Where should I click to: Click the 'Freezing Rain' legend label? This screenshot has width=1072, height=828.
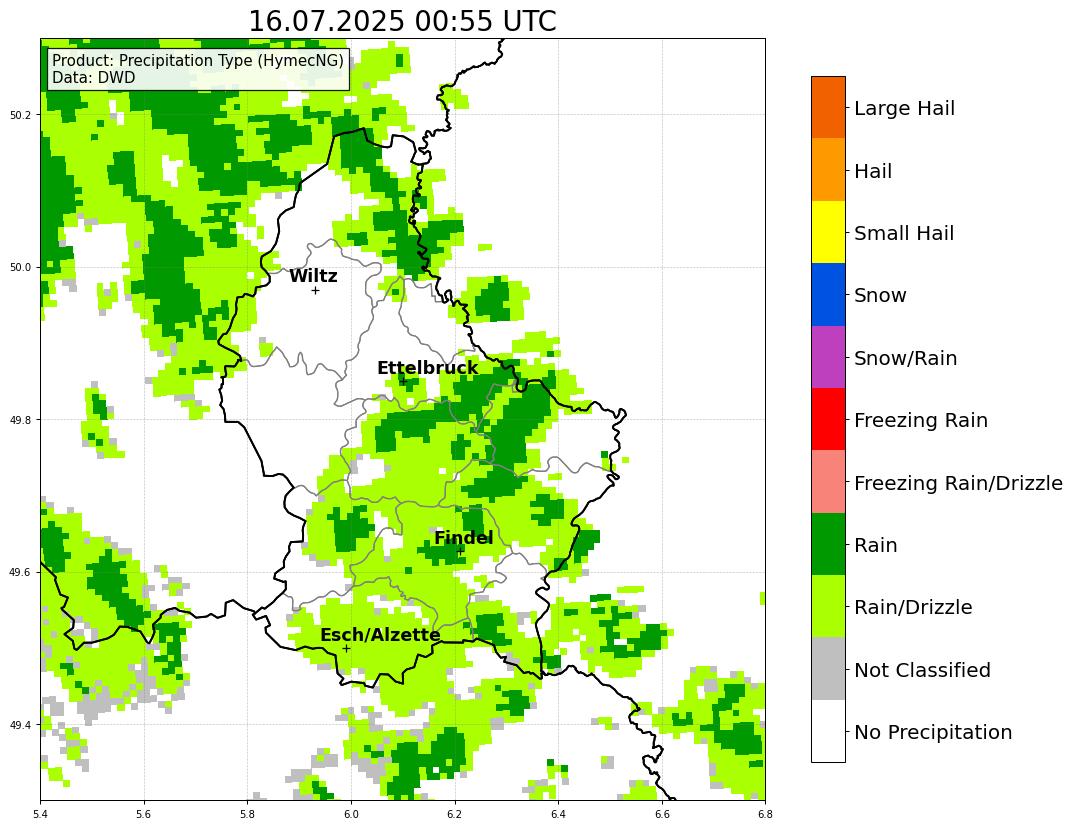coord(921,420)
